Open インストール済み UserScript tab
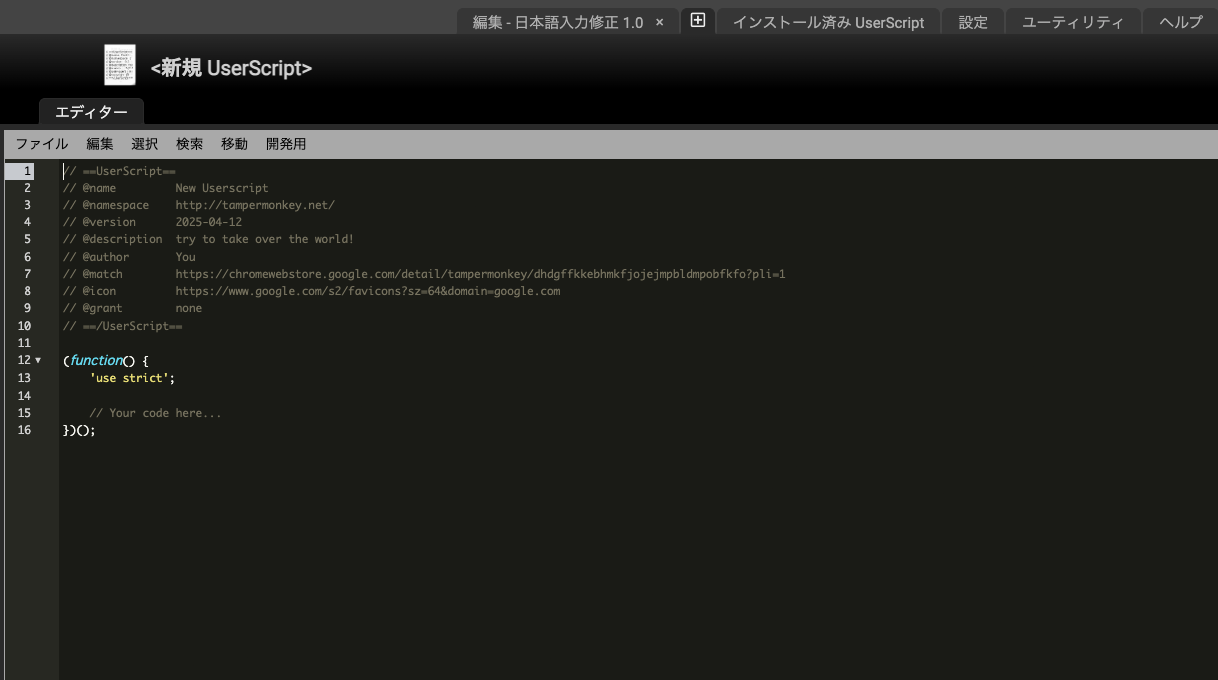 (x=828, y=22)
